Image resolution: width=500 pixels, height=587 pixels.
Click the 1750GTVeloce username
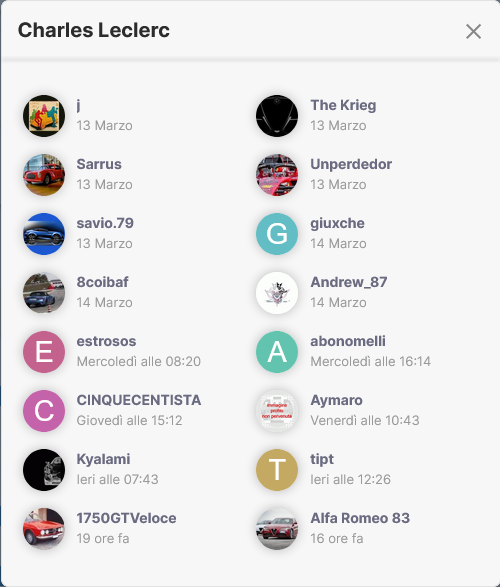point(126,518)
